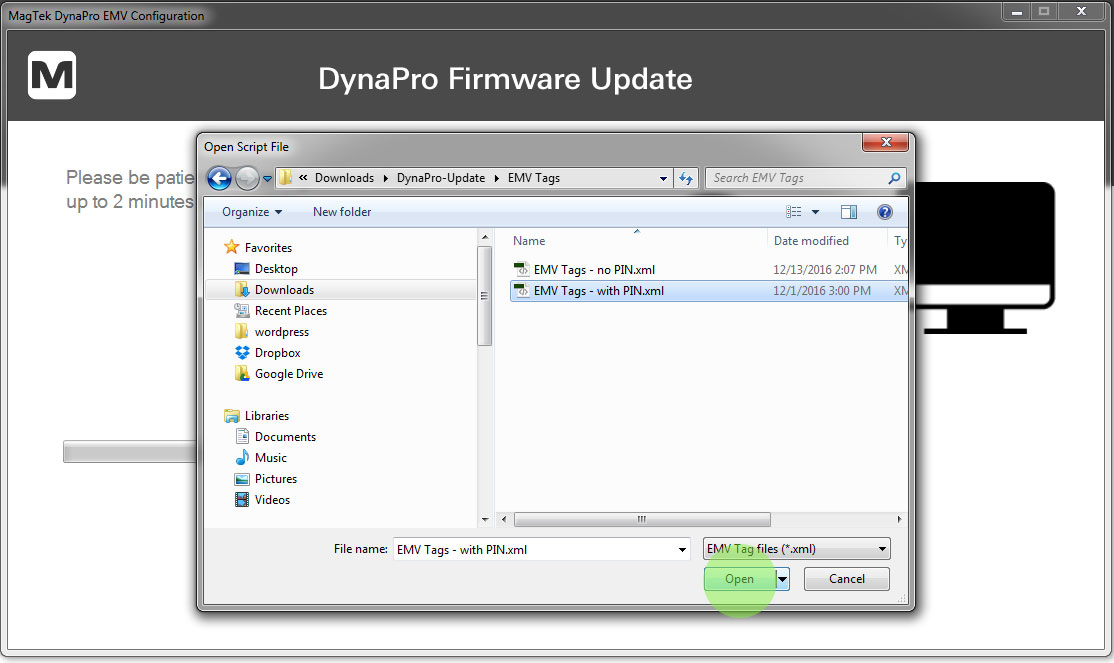Click XML icon of EMV Tags - with PIN.xml
The image size is (1114, 663).
click(x=522, y=291)
